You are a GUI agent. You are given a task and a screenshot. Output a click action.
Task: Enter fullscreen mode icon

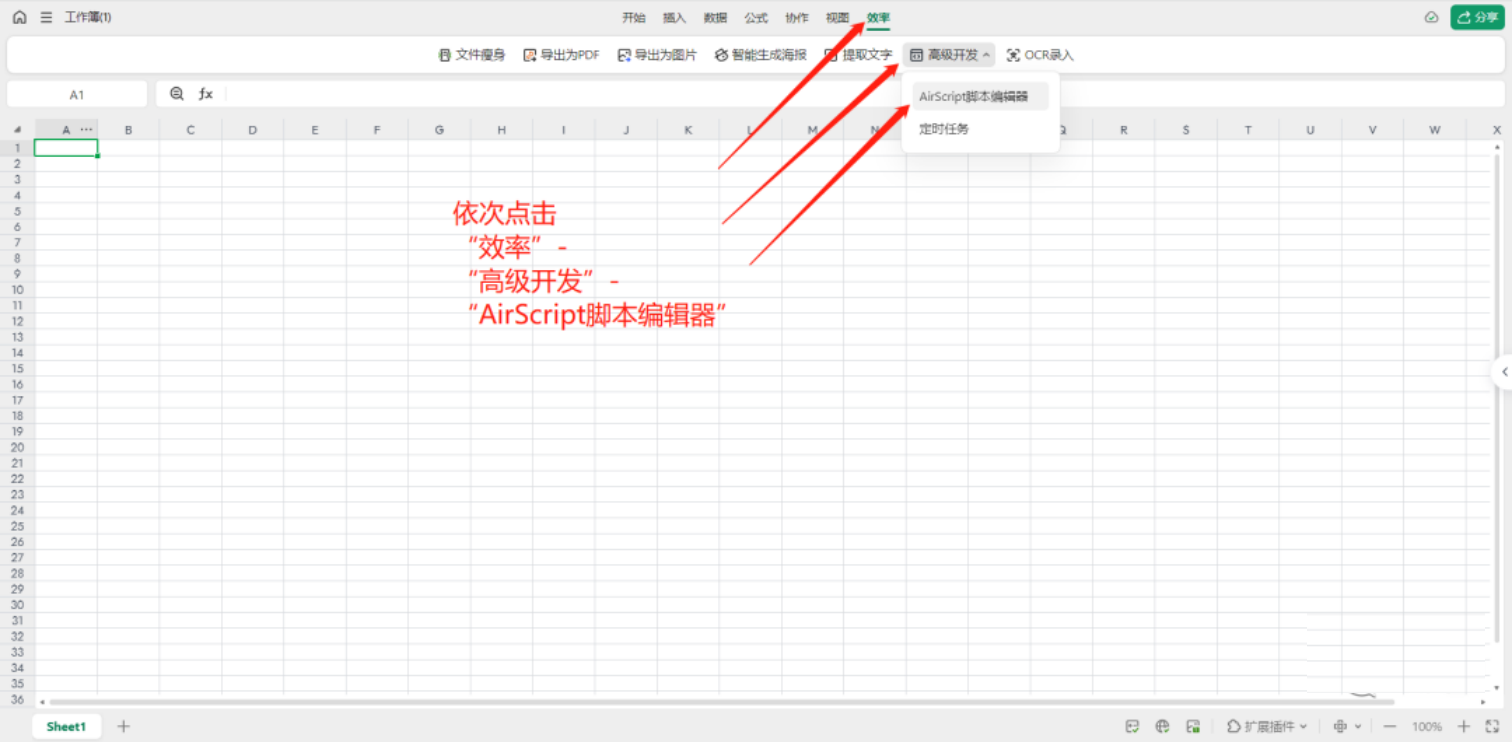coord(1492,727)
